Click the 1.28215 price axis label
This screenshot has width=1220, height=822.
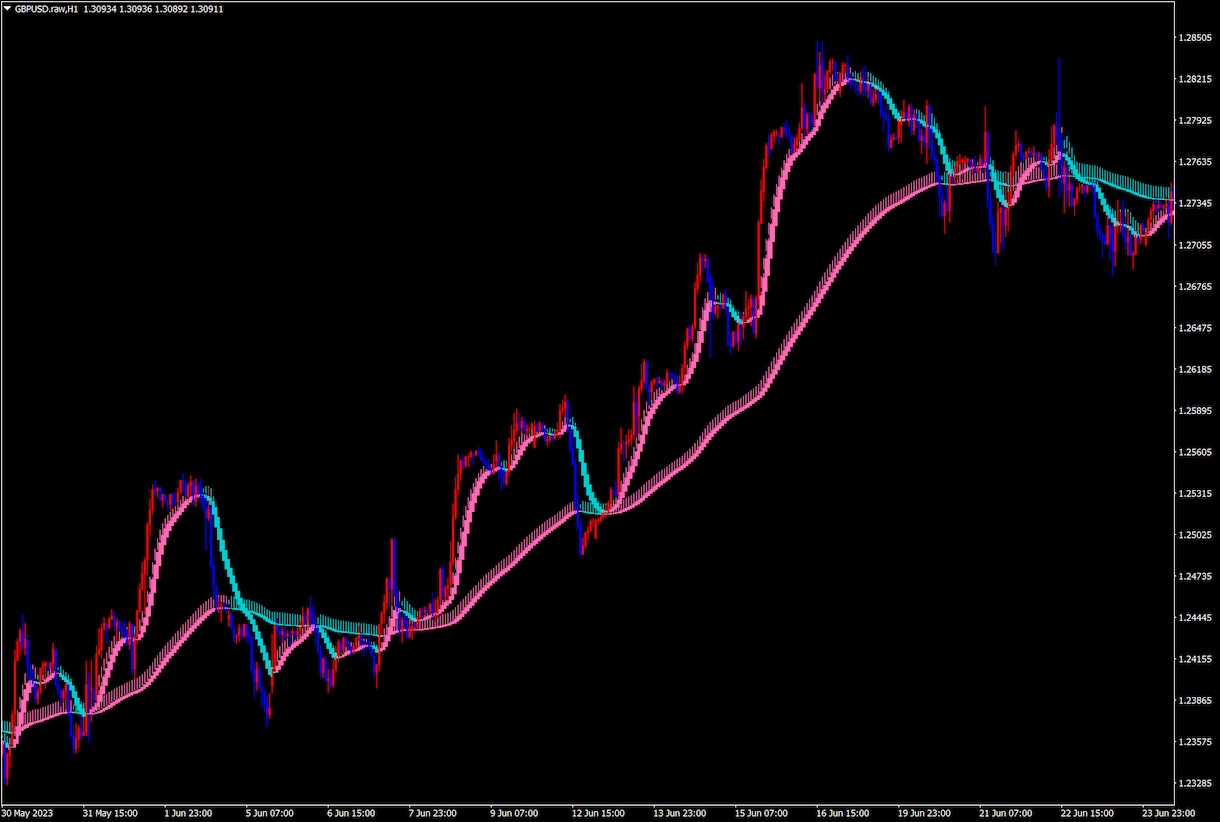tap(1196, 79)
